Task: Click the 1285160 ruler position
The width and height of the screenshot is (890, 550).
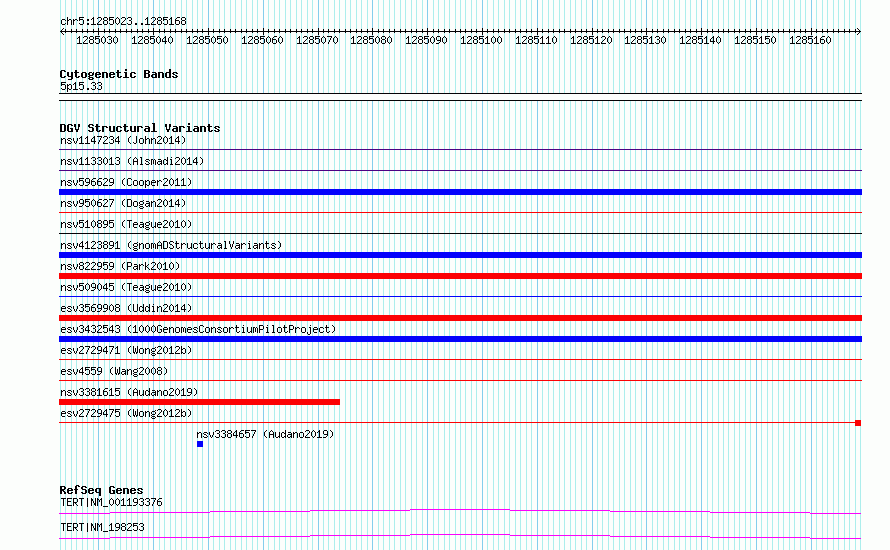Action: point(811,40)
